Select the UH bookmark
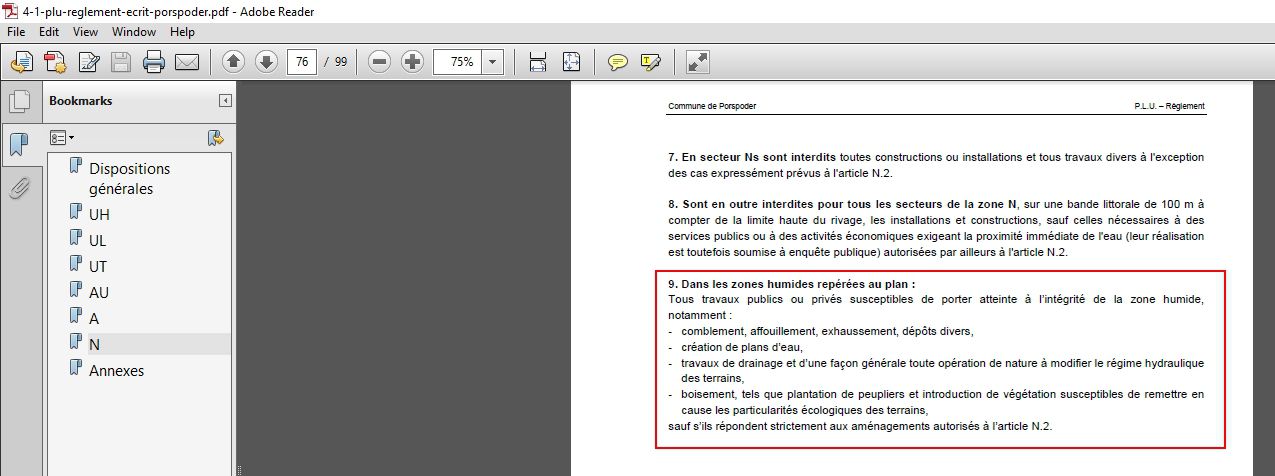The width and height of the screenshot is (1275, 476). point(99,215)
